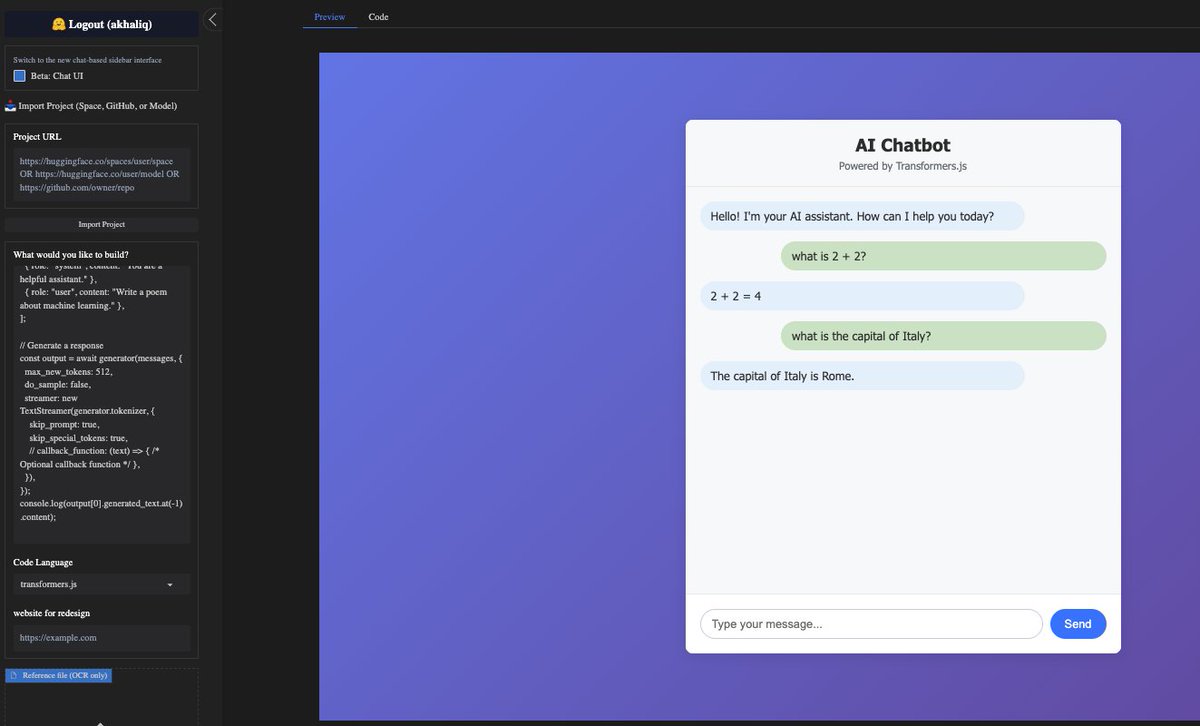Click the 'Switch to the new chat-based sidebar interface' text
This screenshot has width=1200, height=726.
point(87,60)
